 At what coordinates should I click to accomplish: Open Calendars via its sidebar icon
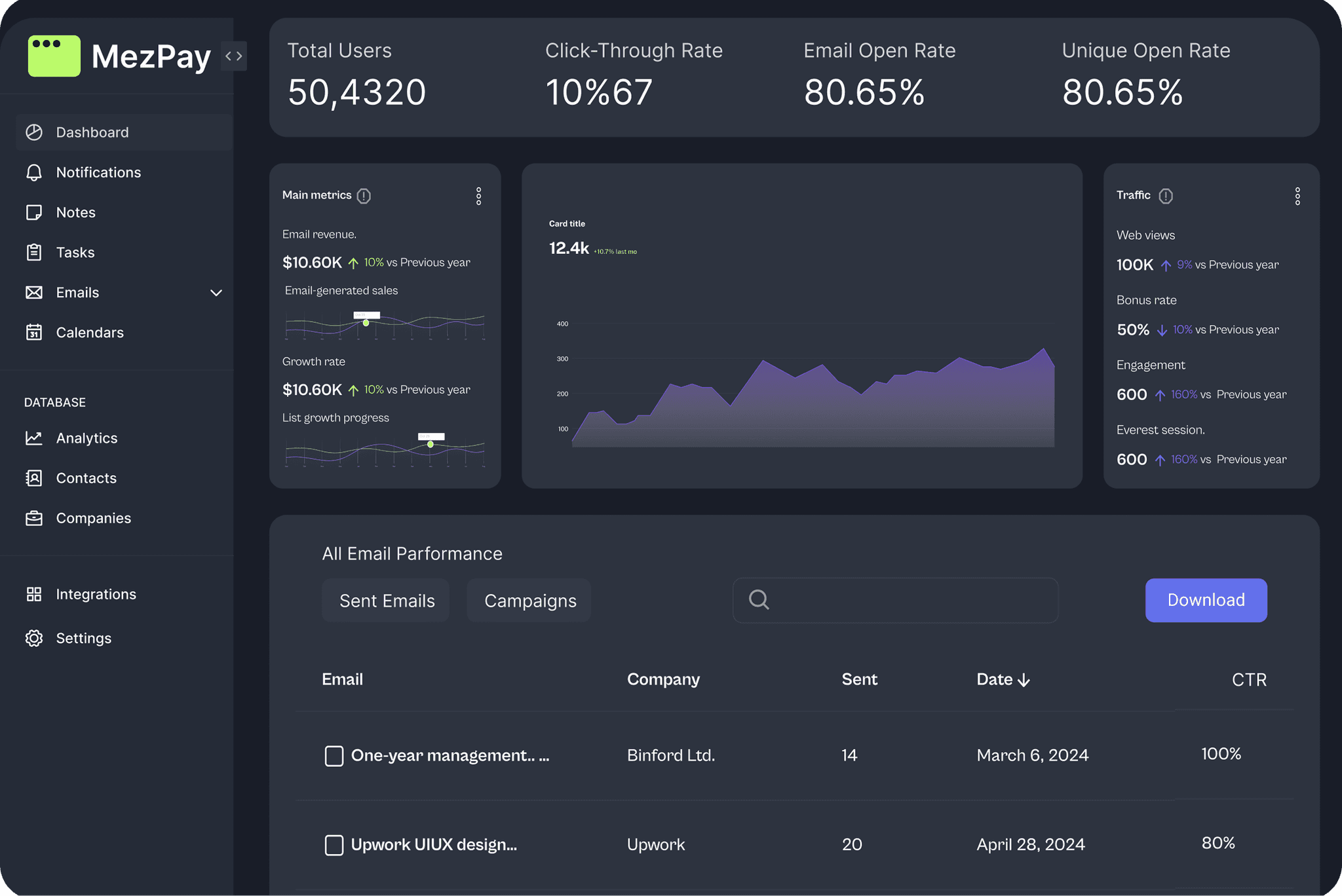(x=35, y=332)
